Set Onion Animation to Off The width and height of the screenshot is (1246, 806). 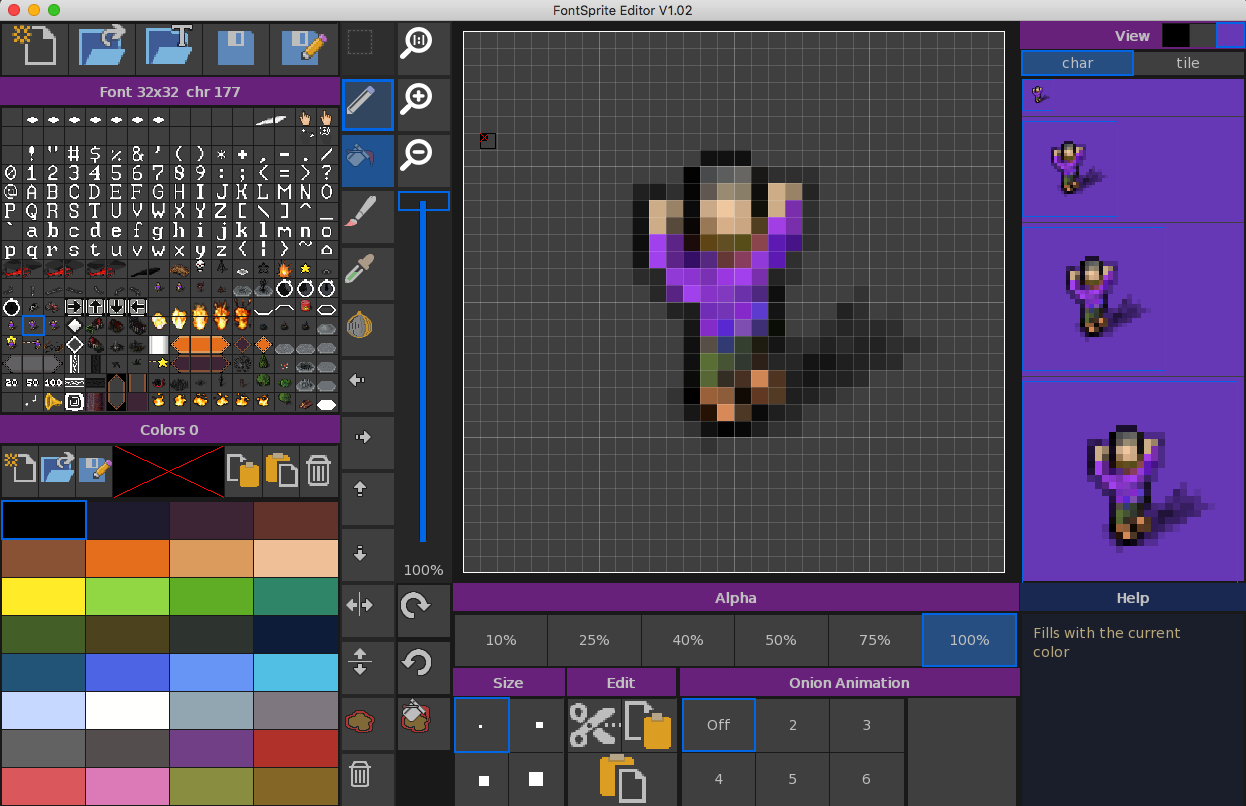718,725
